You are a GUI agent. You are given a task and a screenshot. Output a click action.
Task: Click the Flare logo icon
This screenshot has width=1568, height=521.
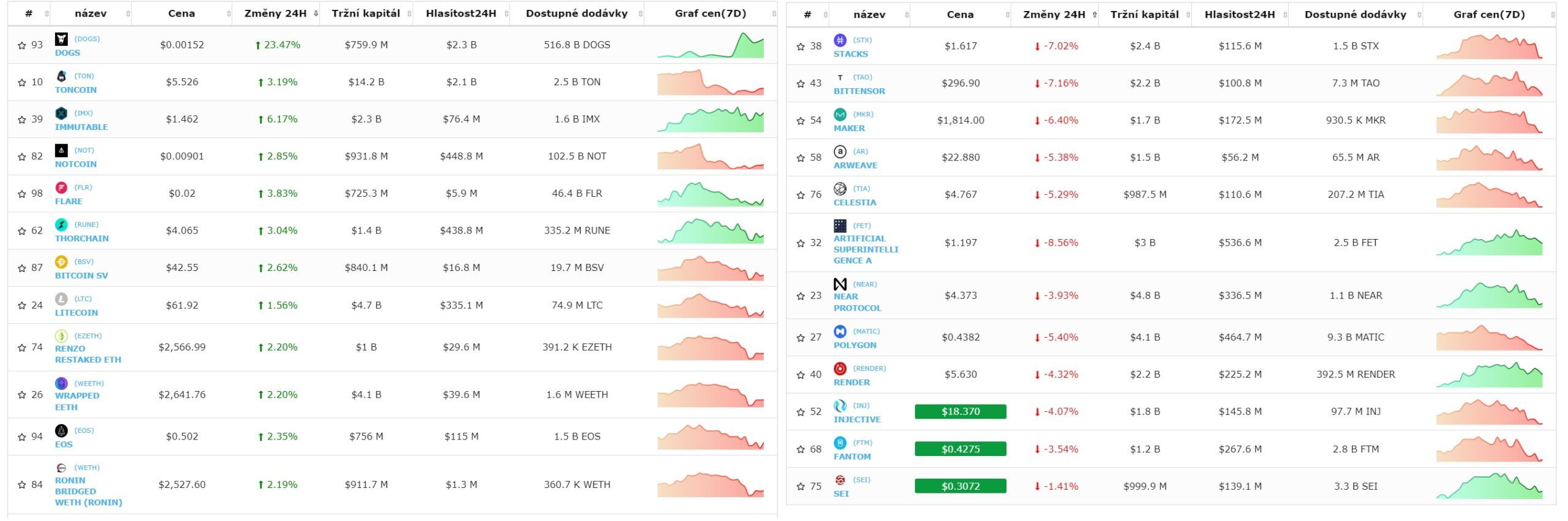point(61,188)
